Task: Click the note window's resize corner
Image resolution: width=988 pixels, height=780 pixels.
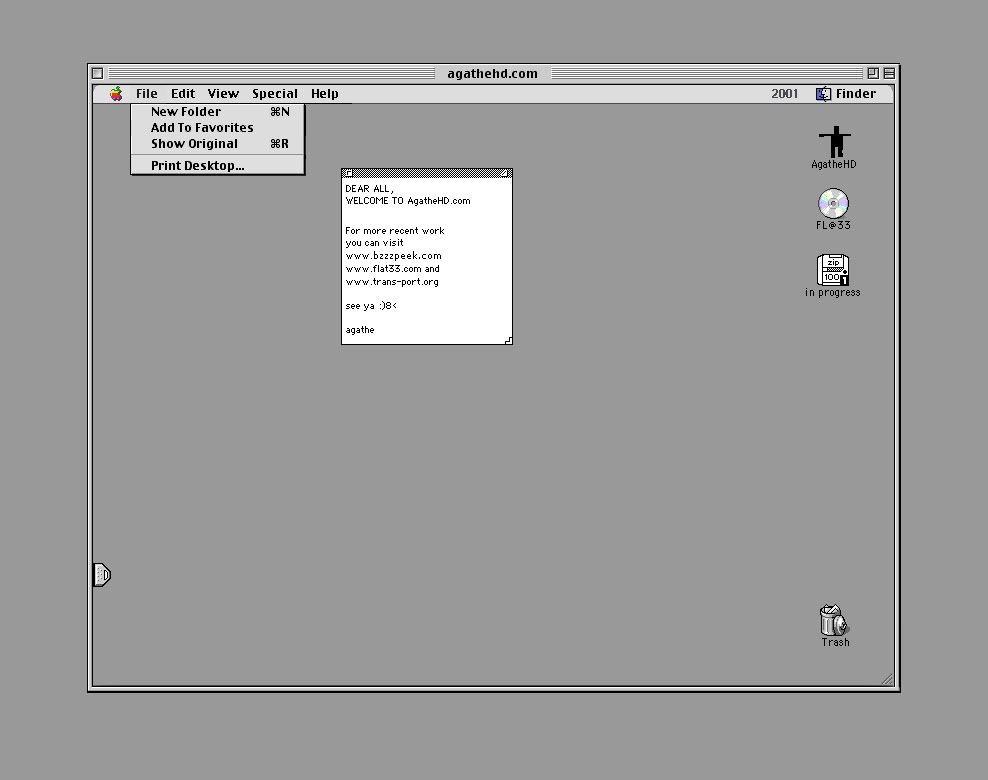Action: click(x=508, y=340)
